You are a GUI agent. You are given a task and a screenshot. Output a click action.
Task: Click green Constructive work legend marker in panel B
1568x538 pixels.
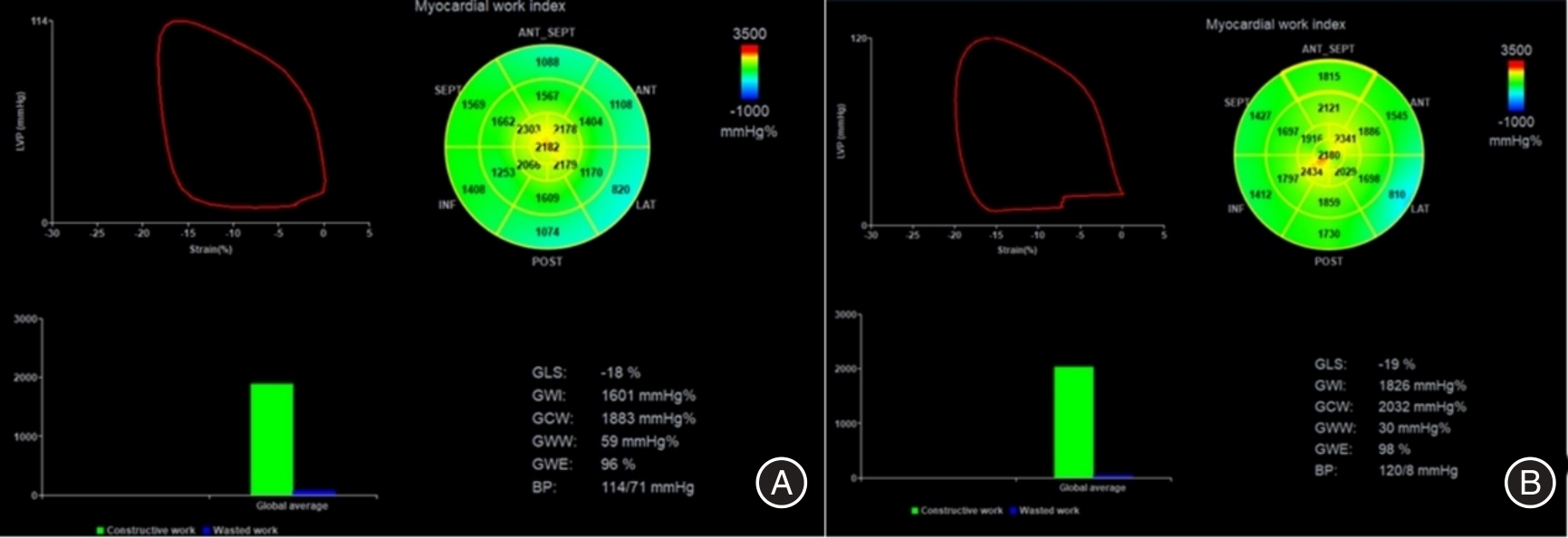tap(915, 511)
